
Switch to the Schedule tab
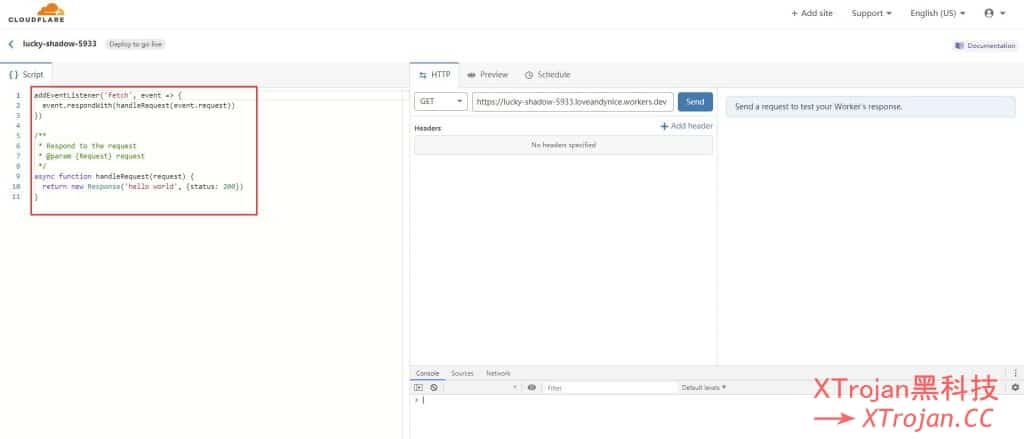(x=547, y=75)
